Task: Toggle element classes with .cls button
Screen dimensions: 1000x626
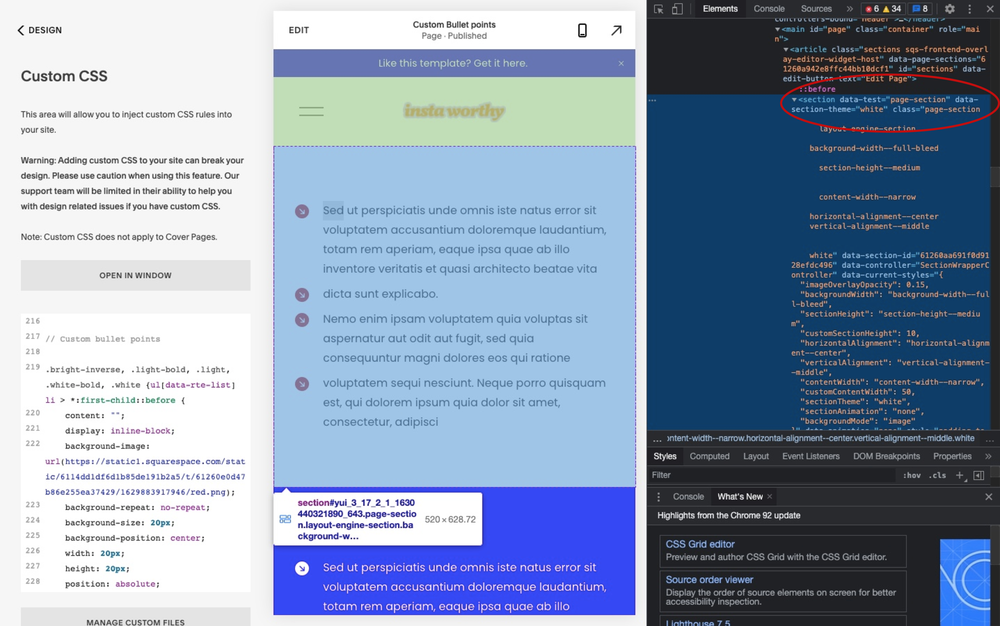Action: point(938,474)
